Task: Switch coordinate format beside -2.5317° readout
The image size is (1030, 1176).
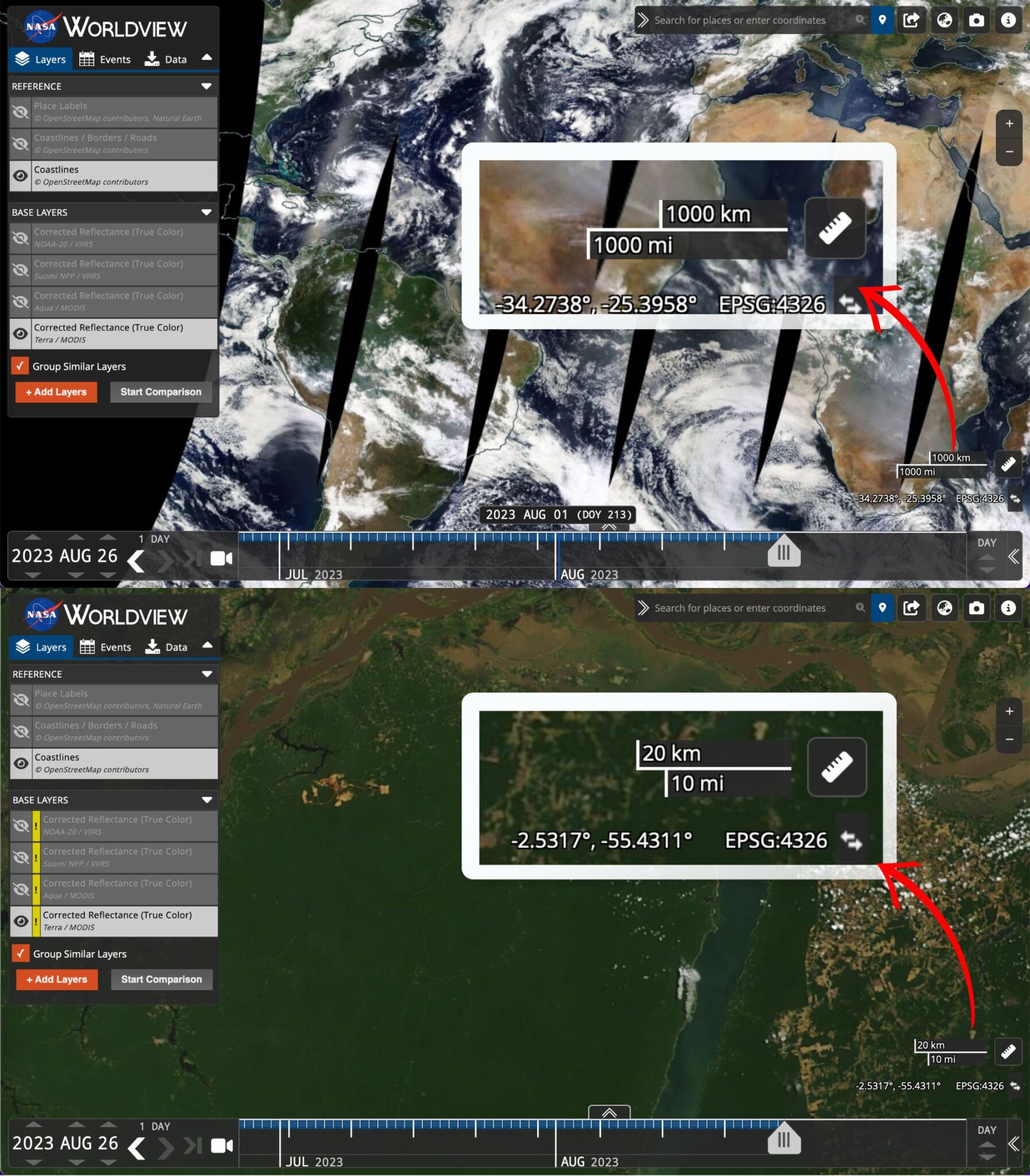Action: tap(1015, 1086)
